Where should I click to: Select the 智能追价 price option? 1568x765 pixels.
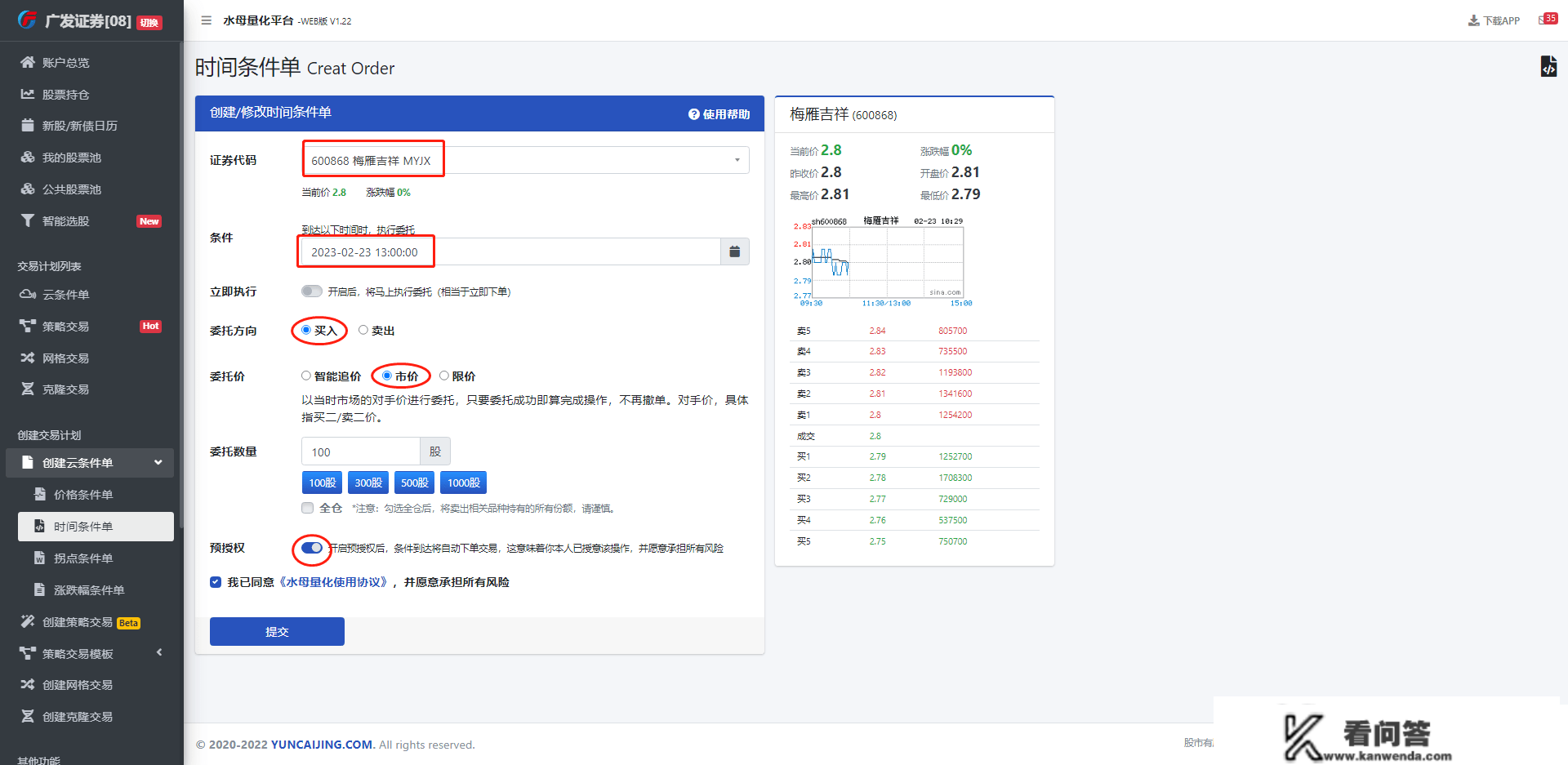click(306, 376)
